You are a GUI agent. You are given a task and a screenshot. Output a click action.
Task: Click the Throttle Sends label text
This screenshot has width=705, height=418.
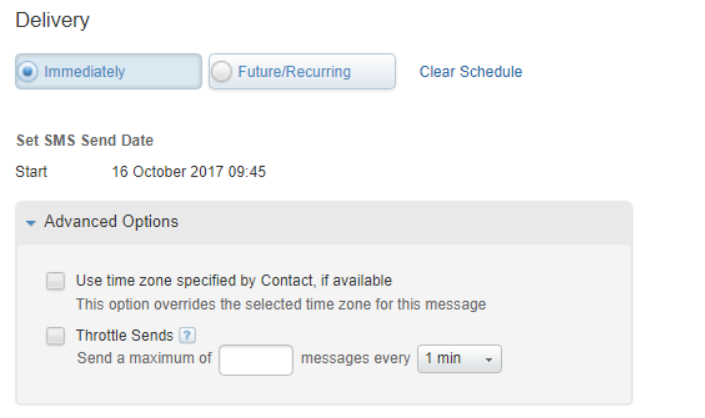(x=125, y=335)
